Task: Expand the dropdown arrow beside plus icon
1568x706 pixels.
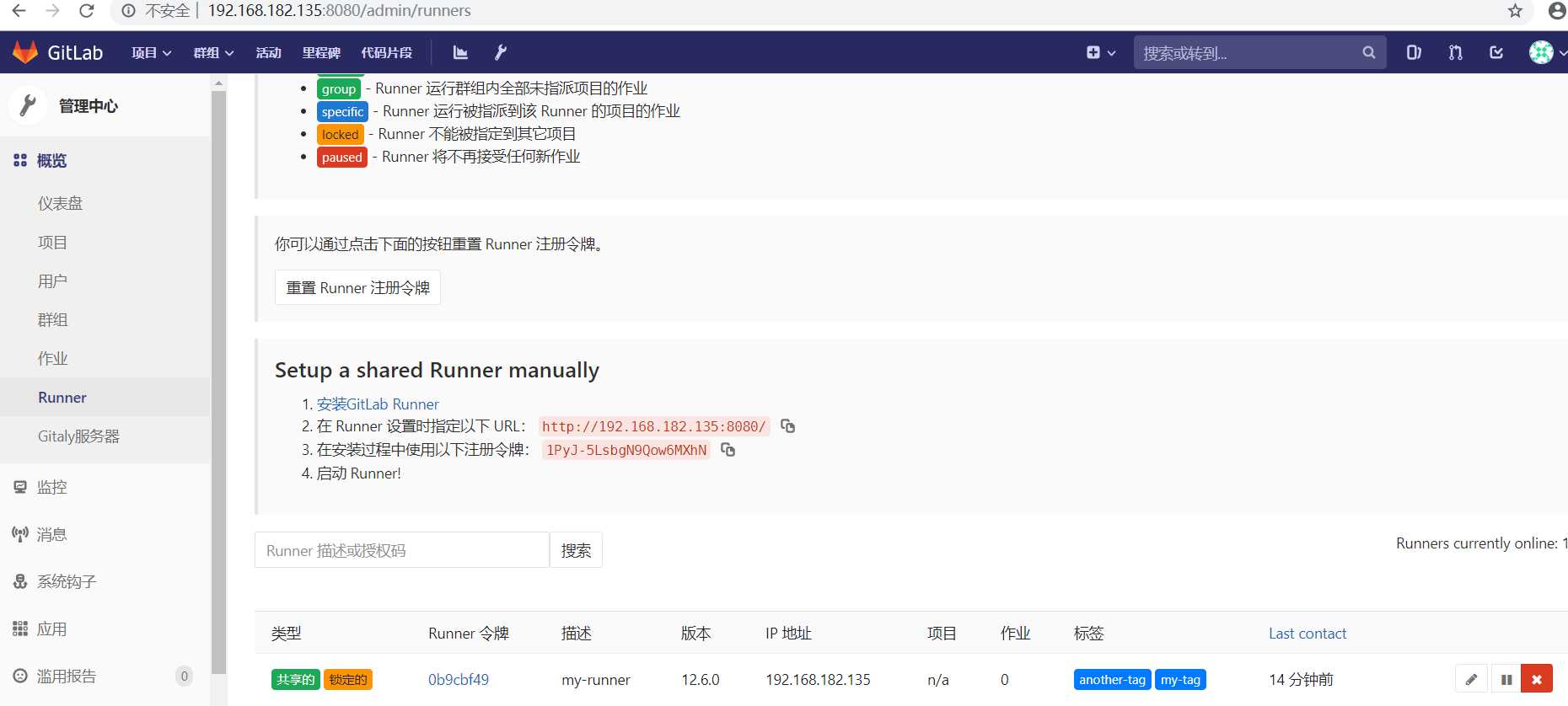Action: (1111, 53)
